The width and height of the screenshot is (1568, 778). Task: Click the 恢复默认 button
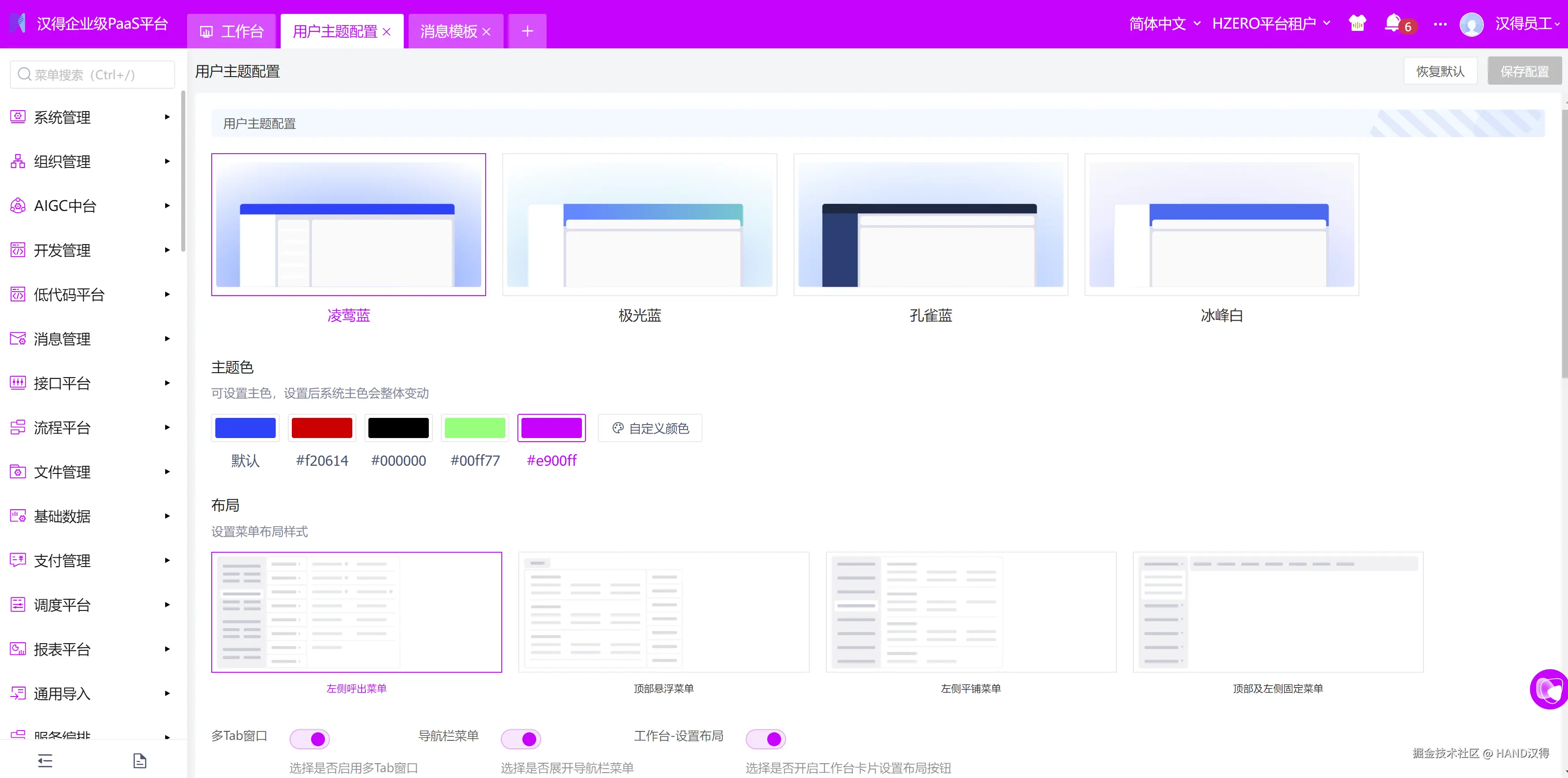1440,71
